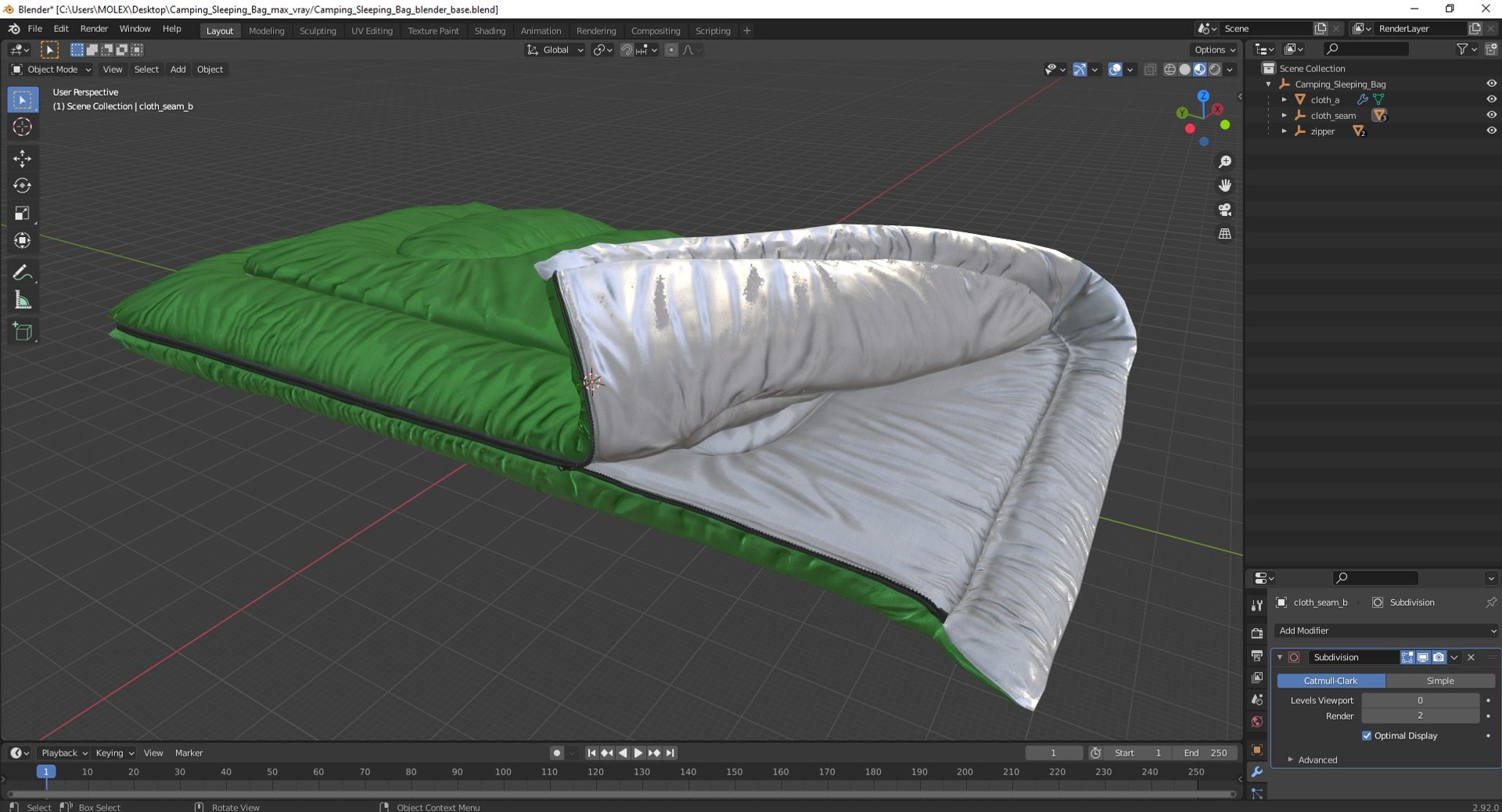Select the Add Cube tool
The image size is (1502, 812).
(22, 332)
